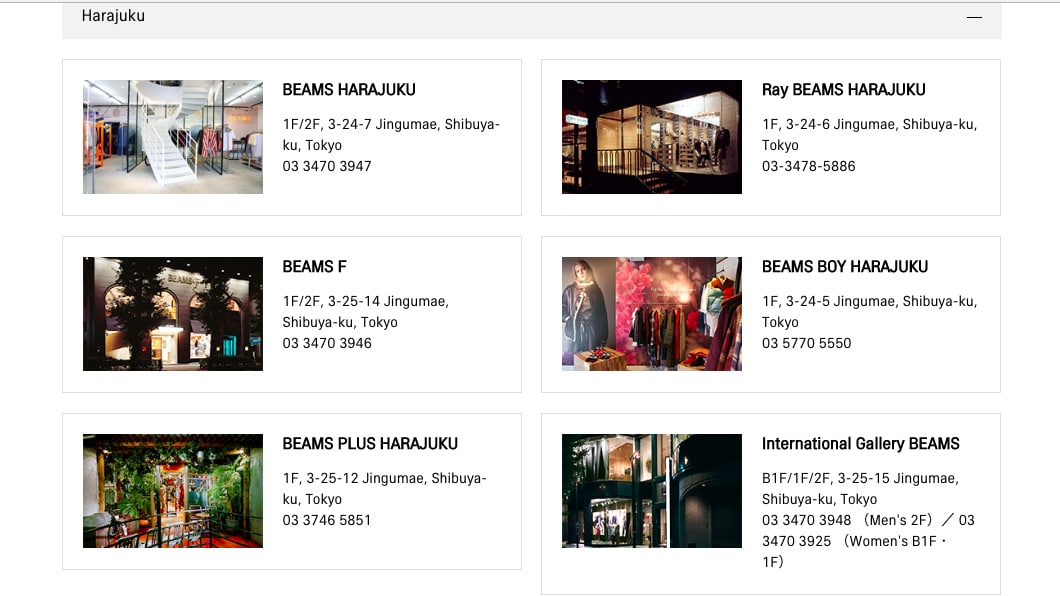Click address 1F, 3-24-6 Jingumae
This screenshot has width=1060, height=596.
pos(869,134)
